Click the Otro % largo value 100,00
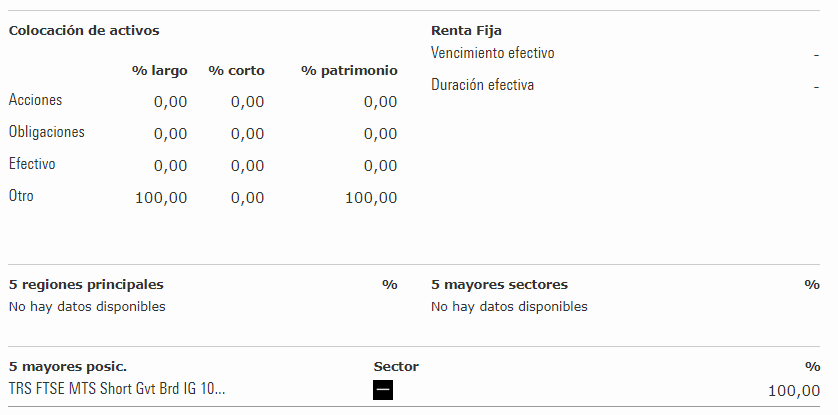The height and width of the screenshot is (415, 838). tap(161, 198)
